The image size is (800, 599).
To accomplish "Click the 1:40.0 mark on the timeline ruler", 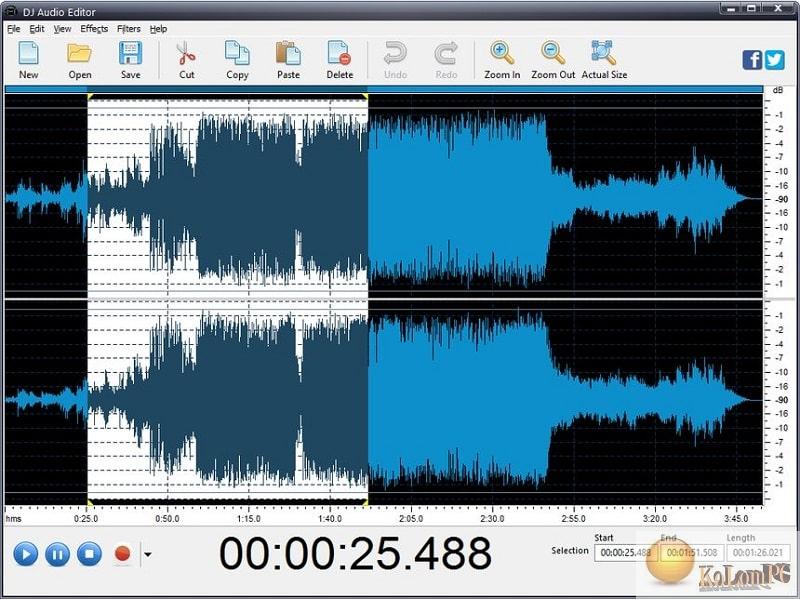I will coord(330,519).
